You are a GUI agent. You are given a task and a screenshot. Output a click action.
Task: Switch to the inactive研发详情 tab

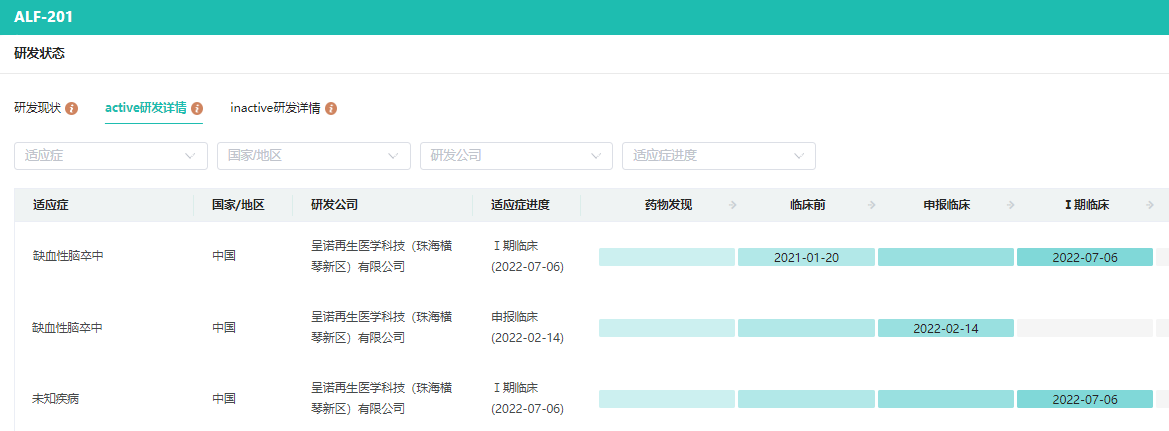[x=275, y=108]
